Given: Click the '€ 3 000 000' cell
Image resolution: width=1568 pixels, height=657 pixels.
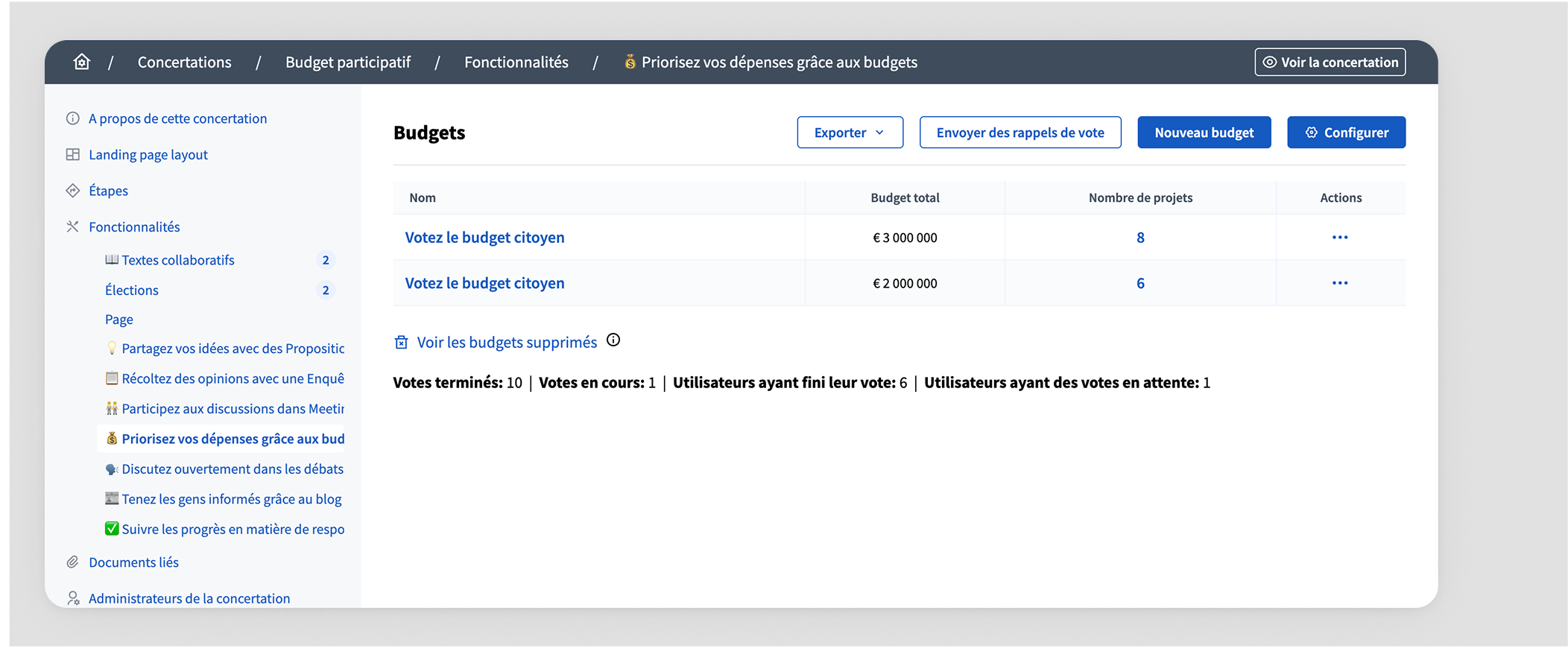Looking at the screenshot, I should (x=905, y=238).
